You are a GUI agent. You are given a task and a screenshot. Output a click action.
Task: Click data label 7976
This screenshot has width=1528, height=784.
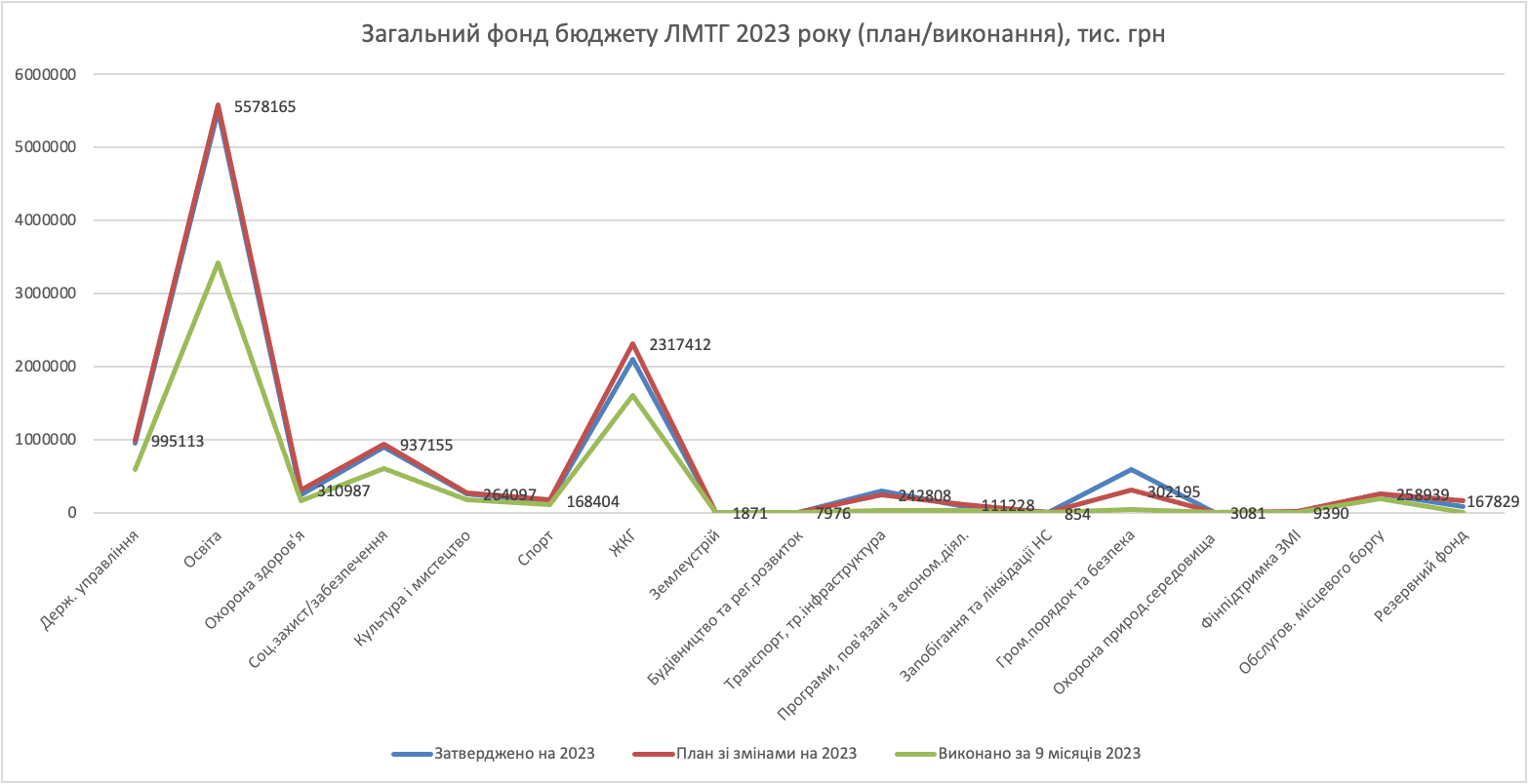[x=833, y=512]
